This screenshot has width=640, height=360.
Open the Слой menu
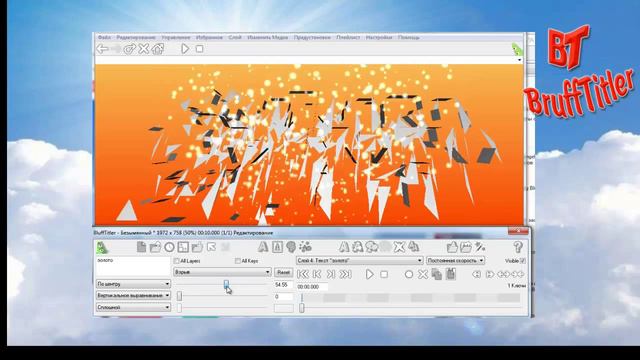point(235,37)
